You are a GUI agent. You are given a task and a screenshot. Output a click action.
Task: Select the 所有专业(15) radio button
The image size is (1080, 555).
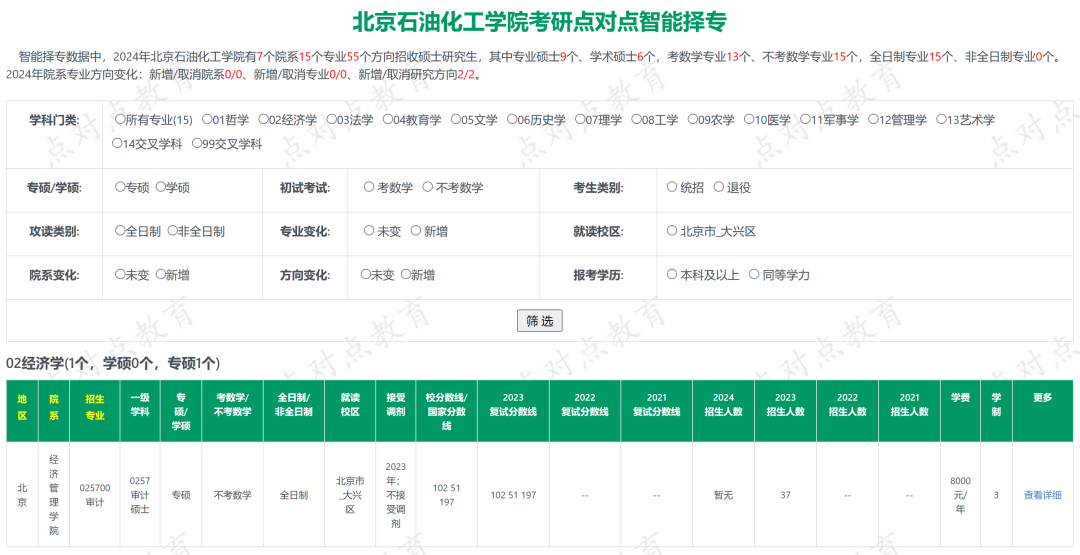[x=120, y=120]
